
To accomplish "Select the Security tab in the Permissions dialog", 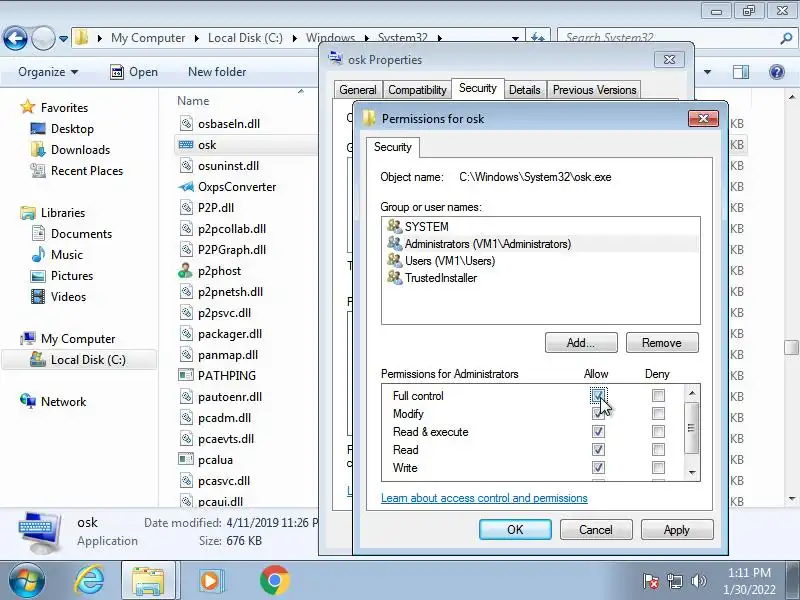I will 392,147.
